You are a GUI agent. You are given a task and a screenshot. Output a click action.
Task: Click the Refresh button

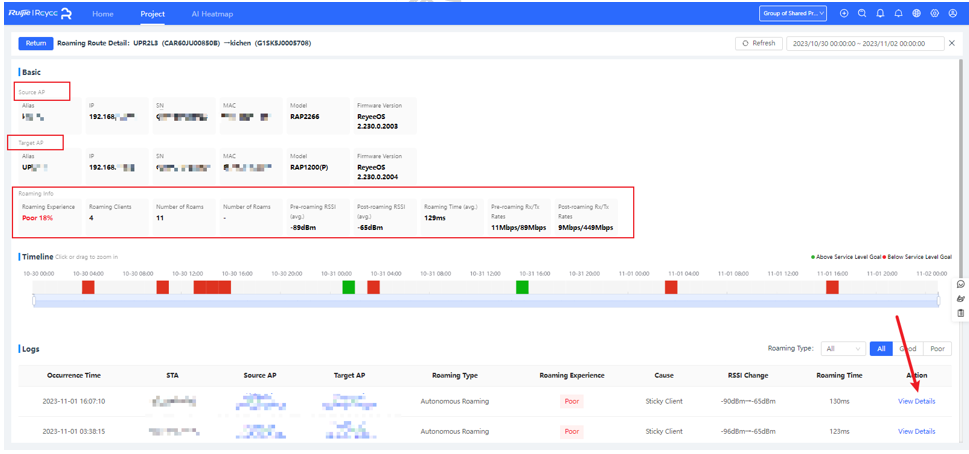click(759, 43)
